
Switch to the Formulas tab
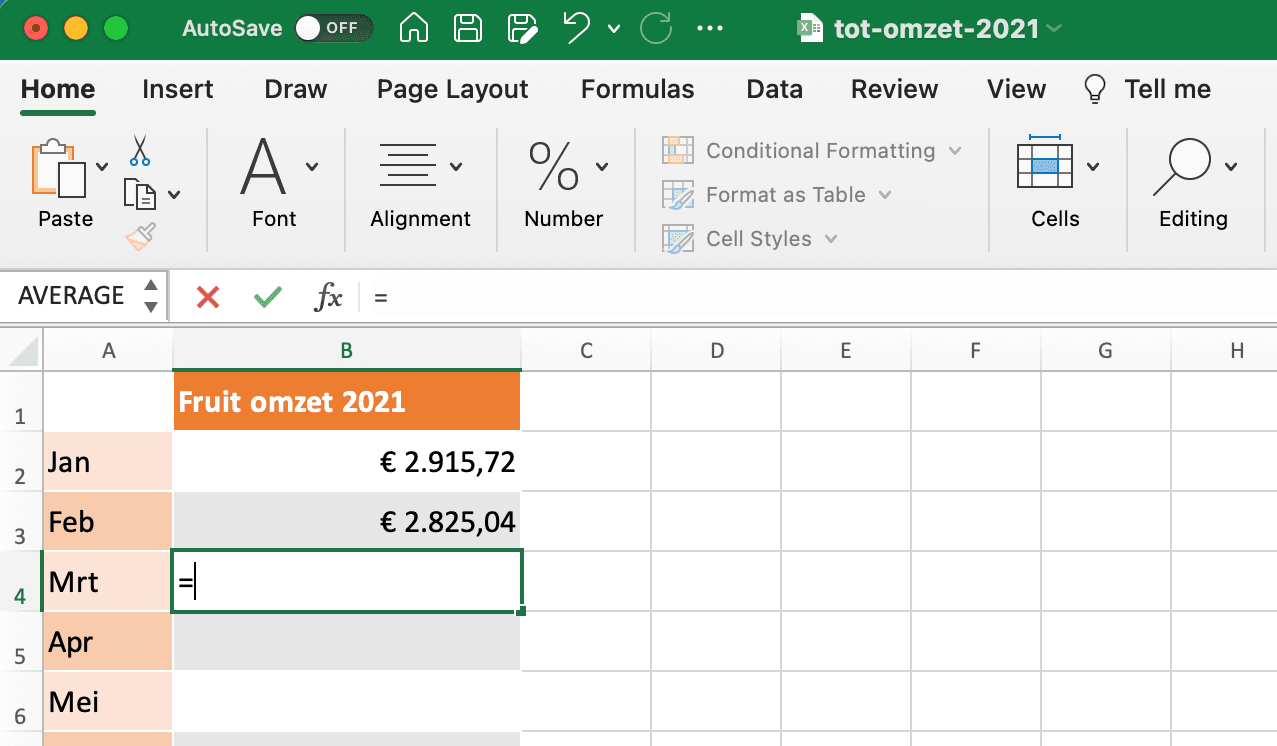[x=637, y=89]
